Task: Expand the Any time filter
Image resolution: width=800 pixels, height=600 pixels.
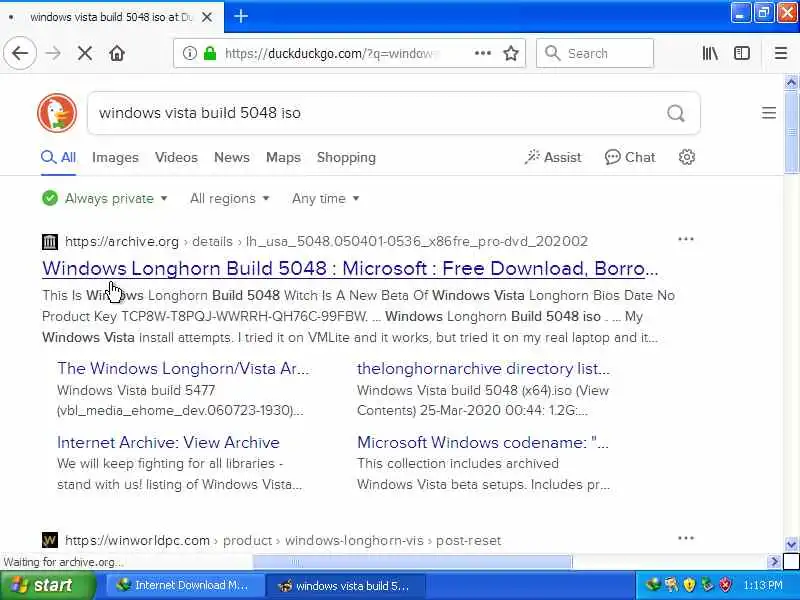Action: point(326,198)
